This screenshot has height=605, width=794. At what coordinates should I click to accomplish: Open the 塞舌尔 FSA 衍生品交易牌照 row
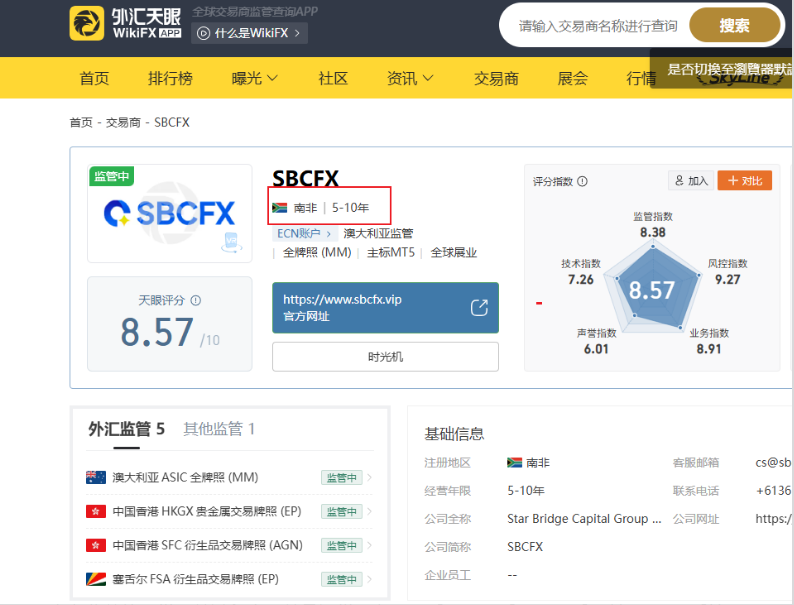tap(229, 579)
